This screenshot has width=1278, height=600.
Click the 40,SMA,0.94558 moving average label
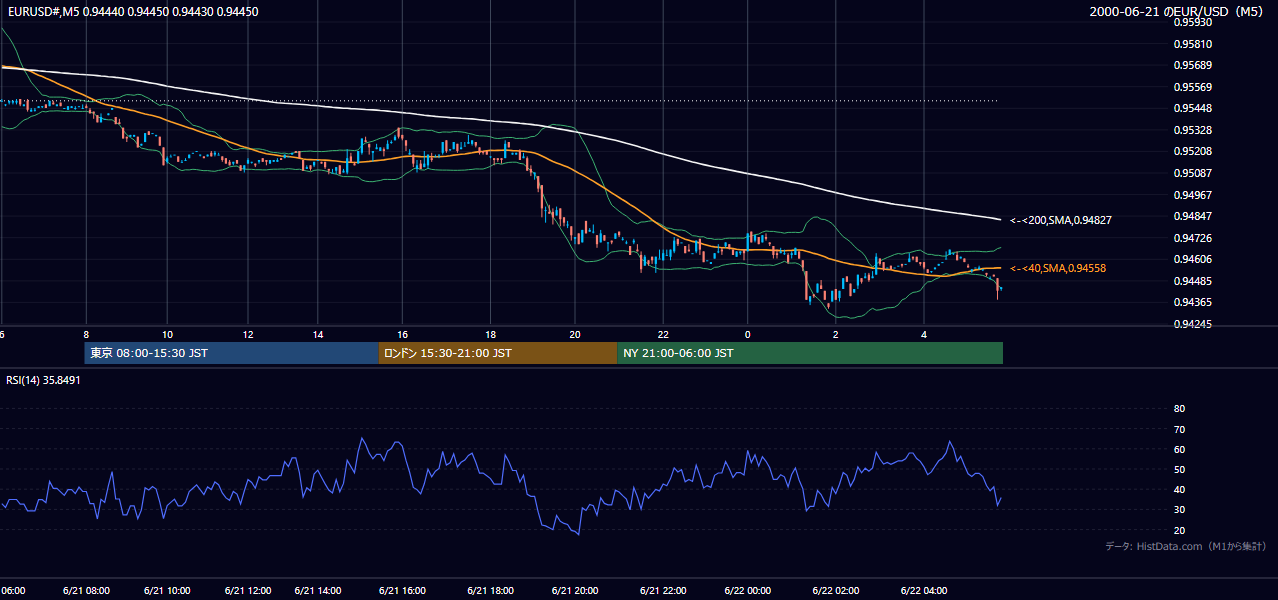1058,268
